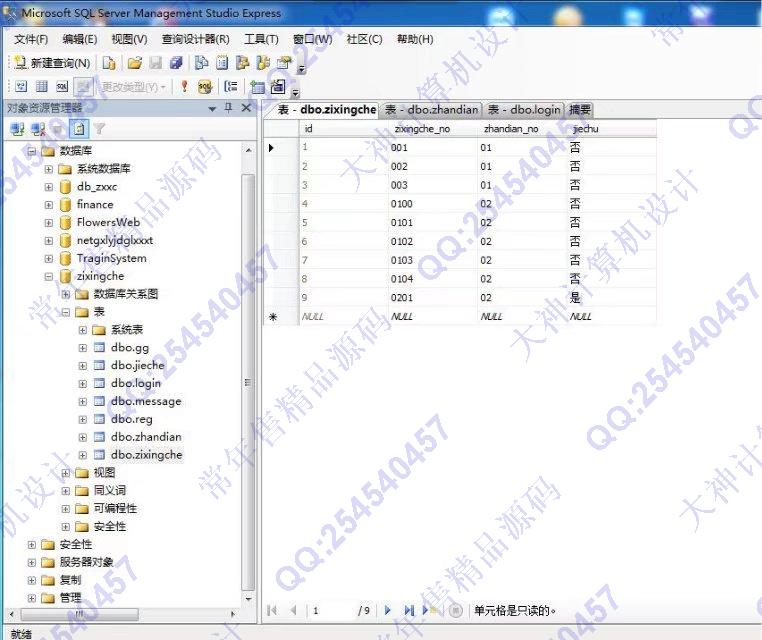Viewport: 762px width, 640px height.
Task: Pin the Object Explorer panel (auto hide)
Action: coord(229,108)
